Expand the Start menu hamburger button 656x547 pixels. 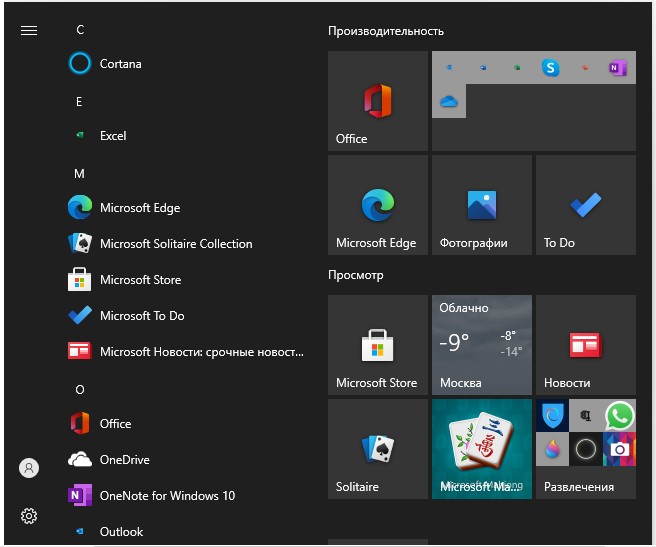[29, 31]
